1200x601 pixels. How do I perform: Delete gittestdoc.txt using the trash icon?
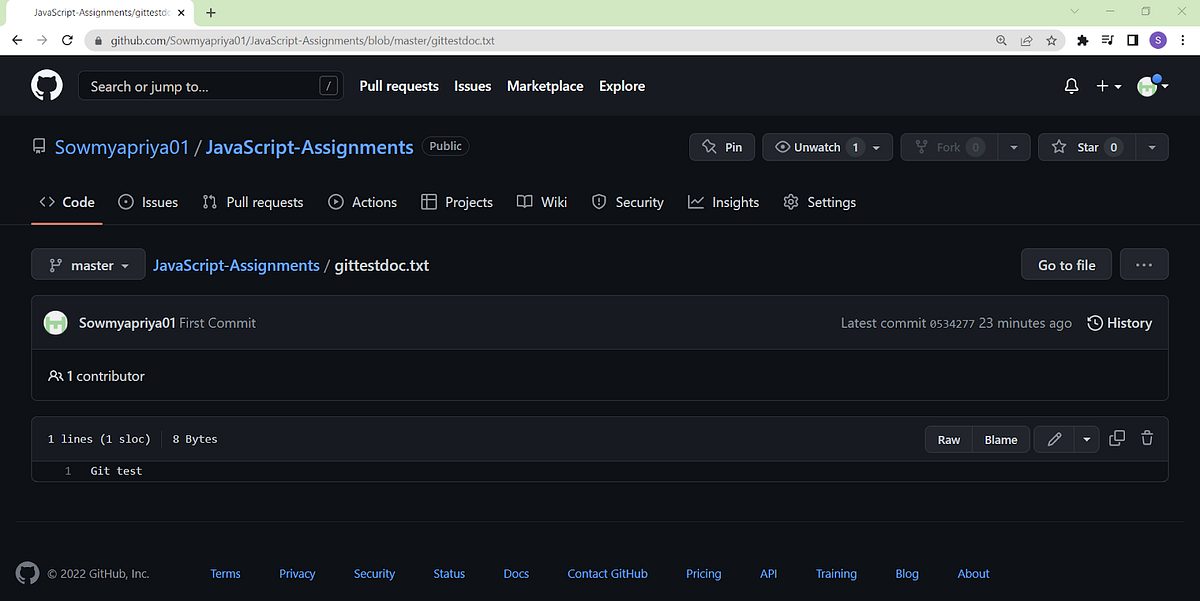click(1146, 438)
